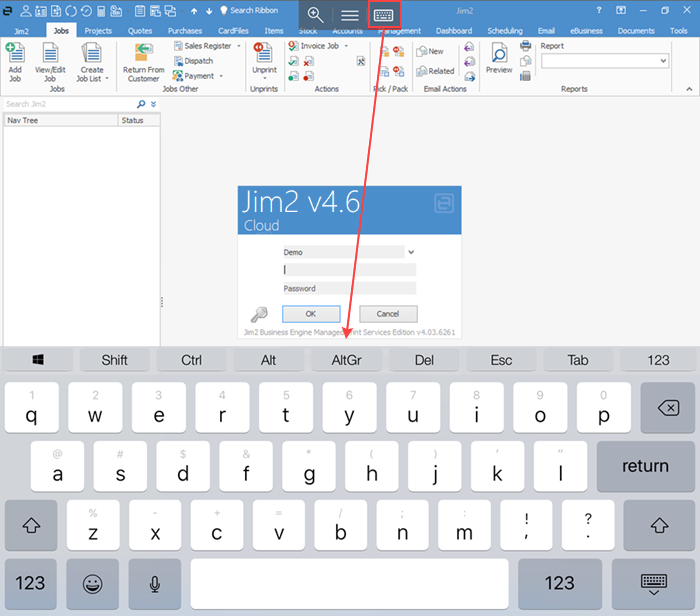Toggle the left shift arrow key

pos(31,525)
